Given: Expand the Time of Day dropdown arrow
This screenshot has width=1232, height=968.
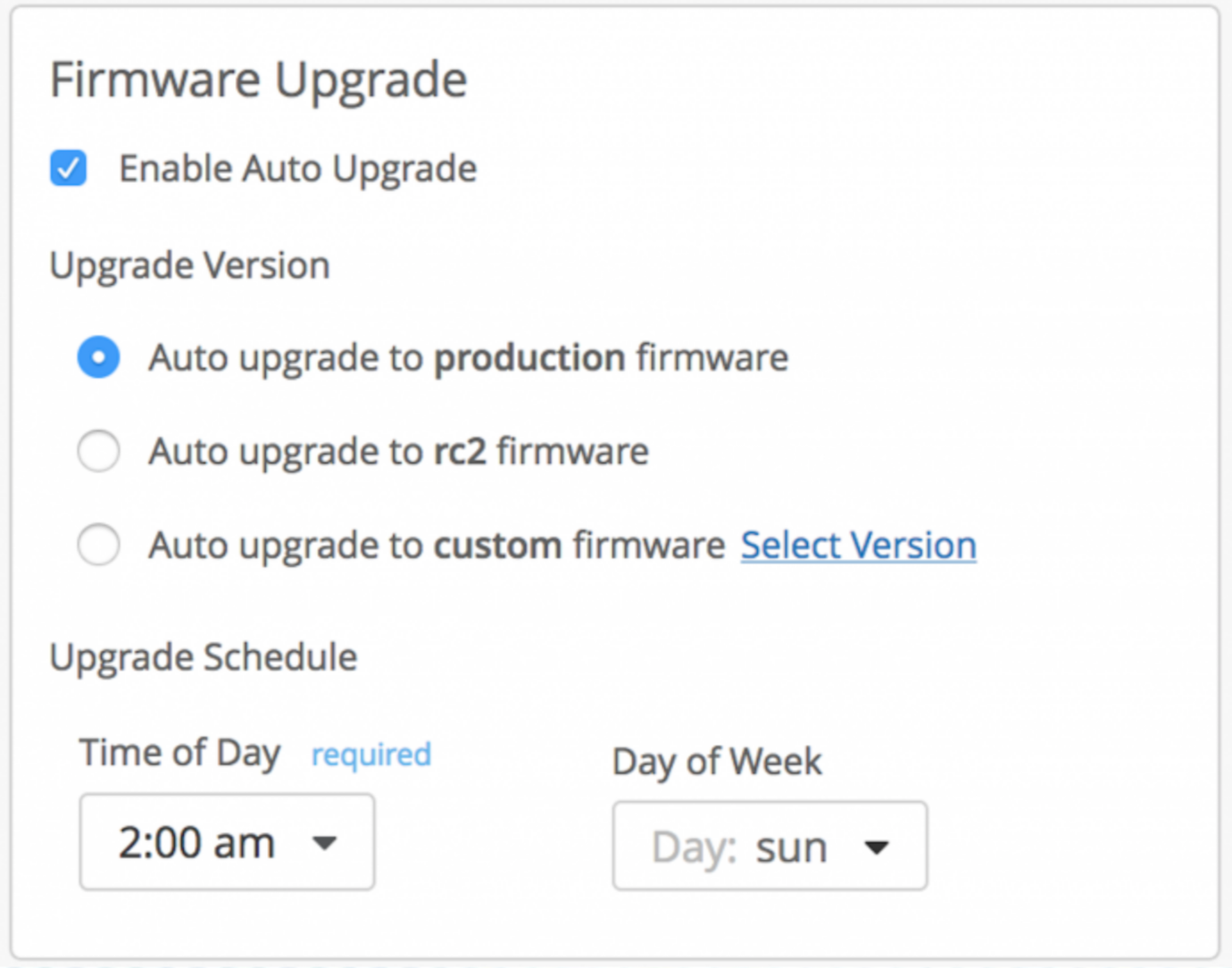Looking at the screenshot, I should [x=325, y=842].
